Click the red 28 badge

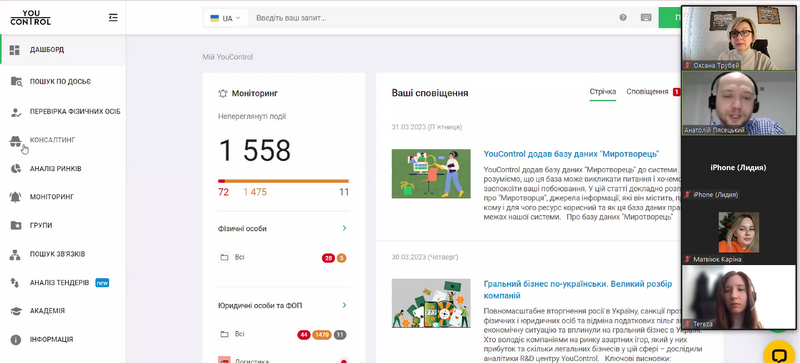[x=328, y=258]
